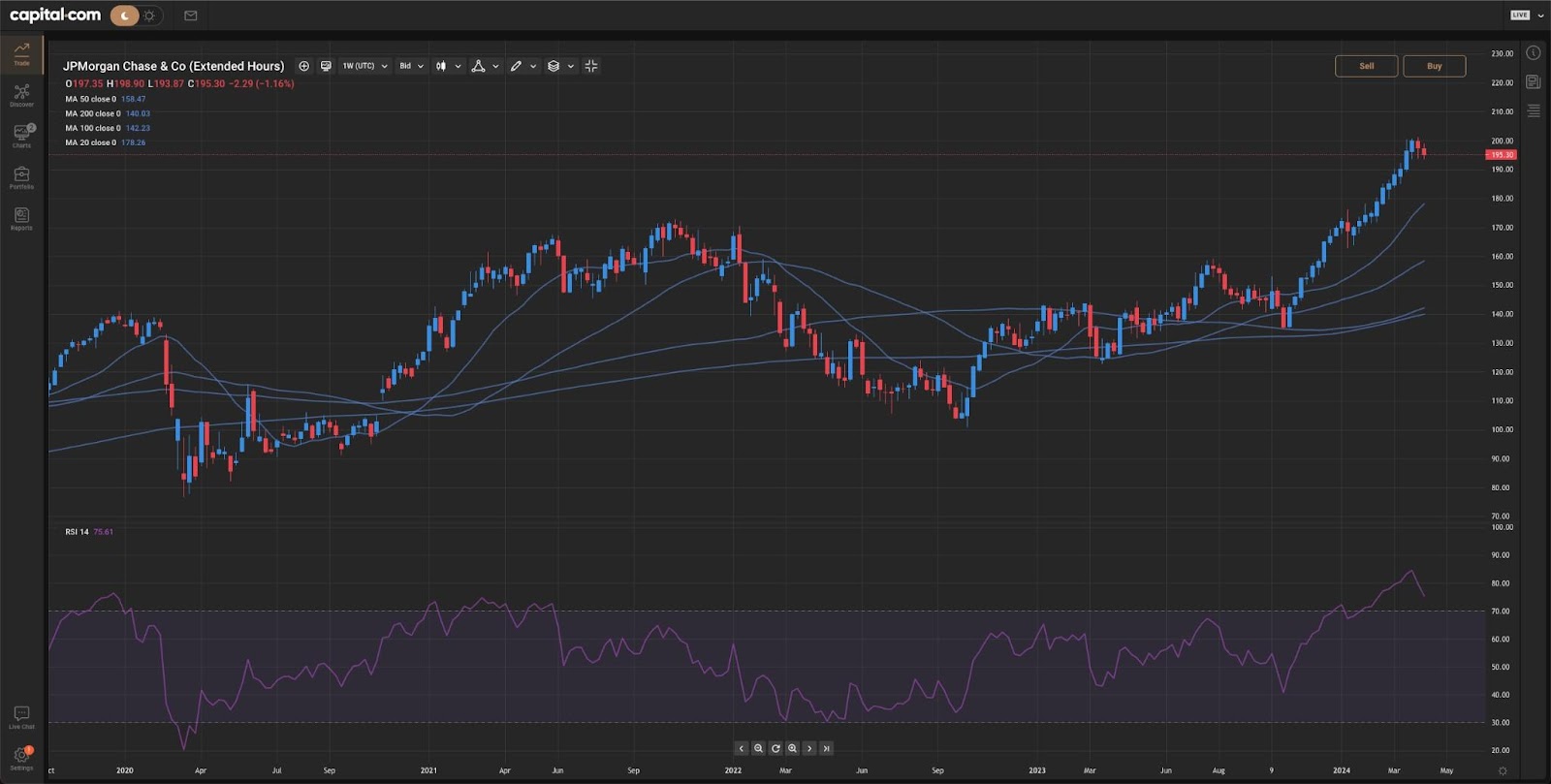Select the pencil drawing tool icon
Image resolution: width=1551 pixels, height=784 pixels.
(x=516, y=66)
